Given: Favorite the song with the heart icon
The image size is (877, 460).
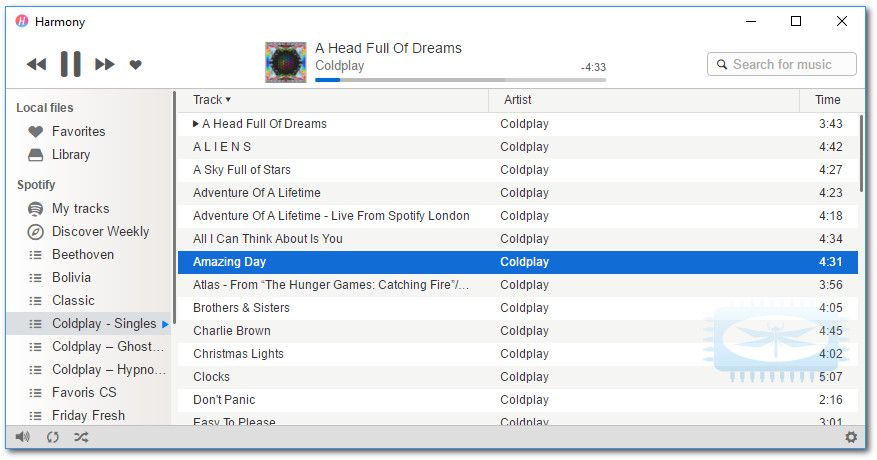Looking at the screenshot, I should tap(135, 64).
